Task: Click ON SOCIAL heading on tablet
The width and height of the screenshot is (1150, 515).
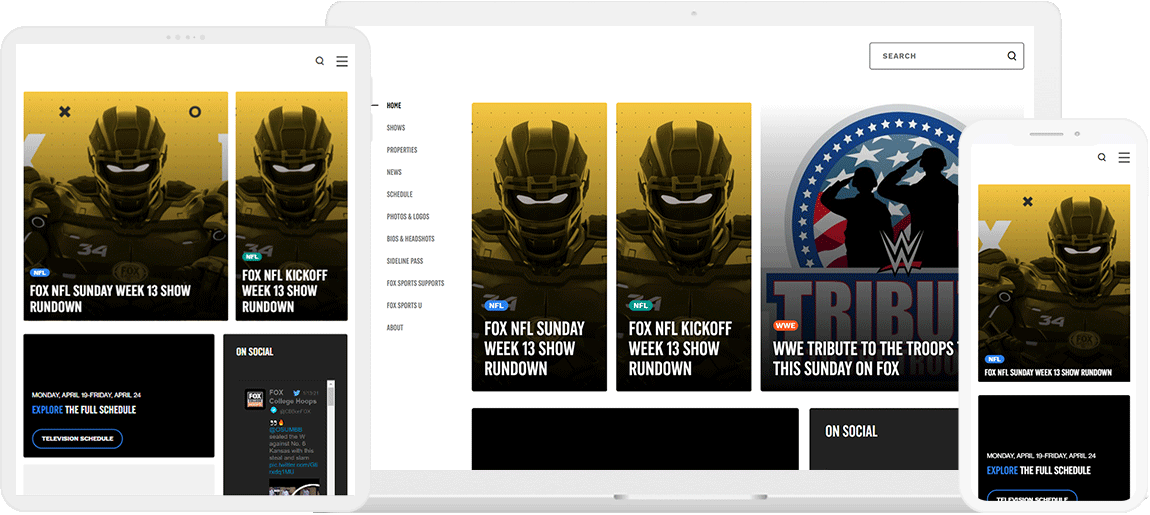Action: click(254, 352)
